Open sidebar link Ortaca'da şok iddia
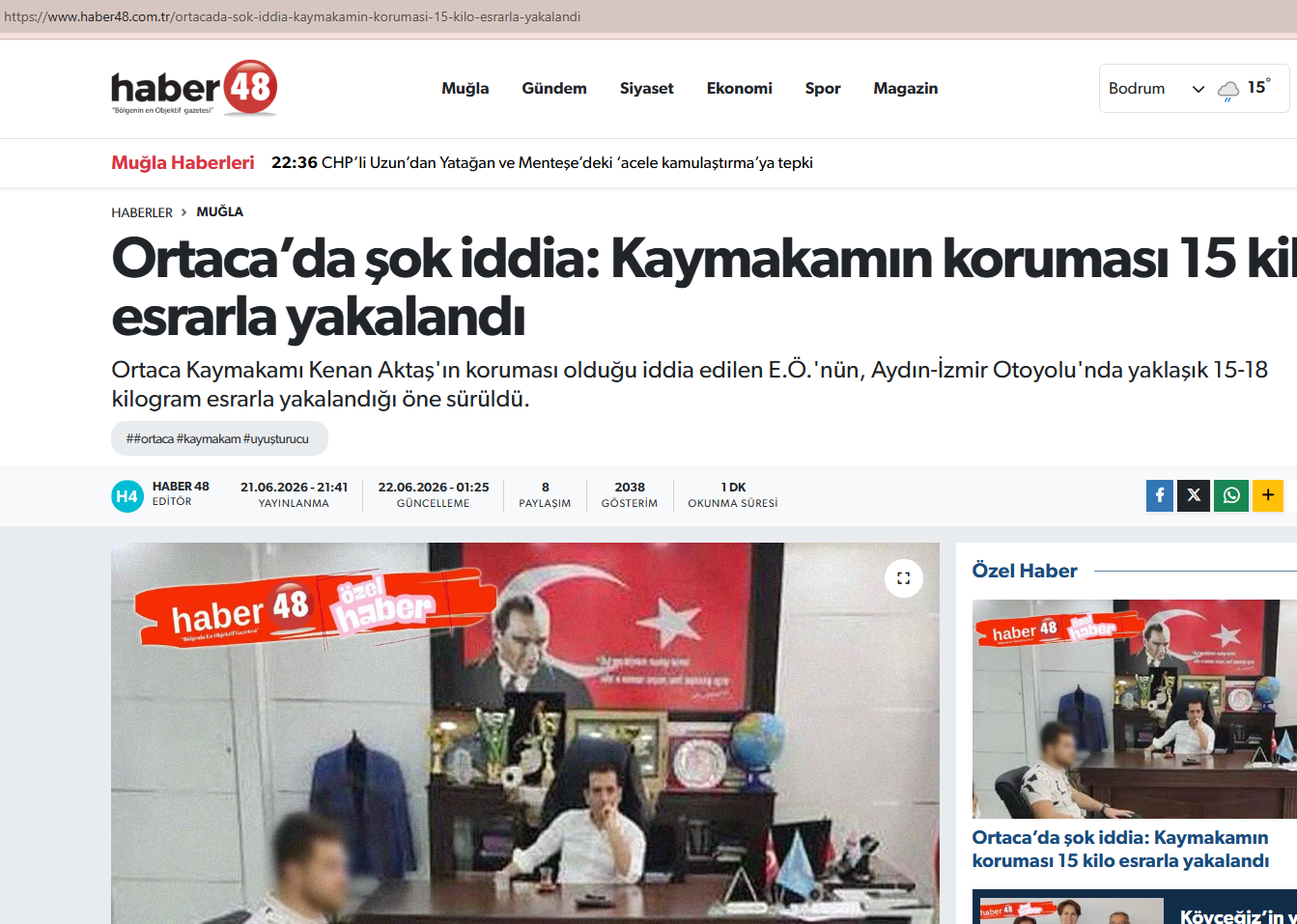 1120,849
